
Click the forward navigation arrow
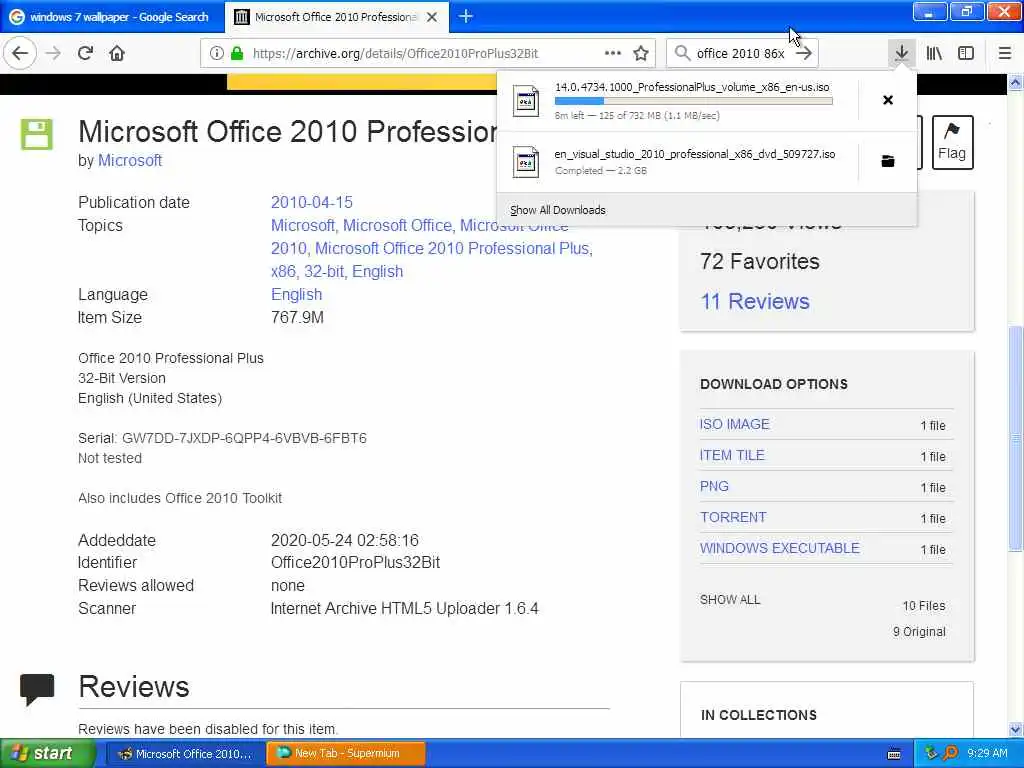(54, 53)
